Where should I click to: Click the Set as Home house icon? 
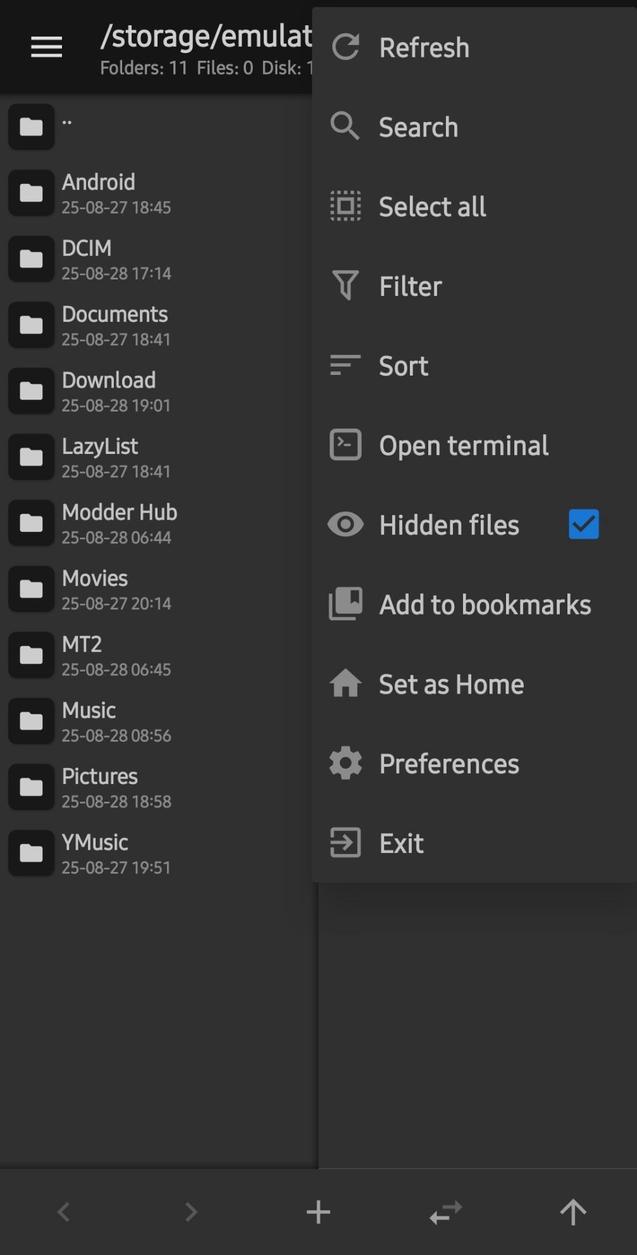[x=345, y=684]
